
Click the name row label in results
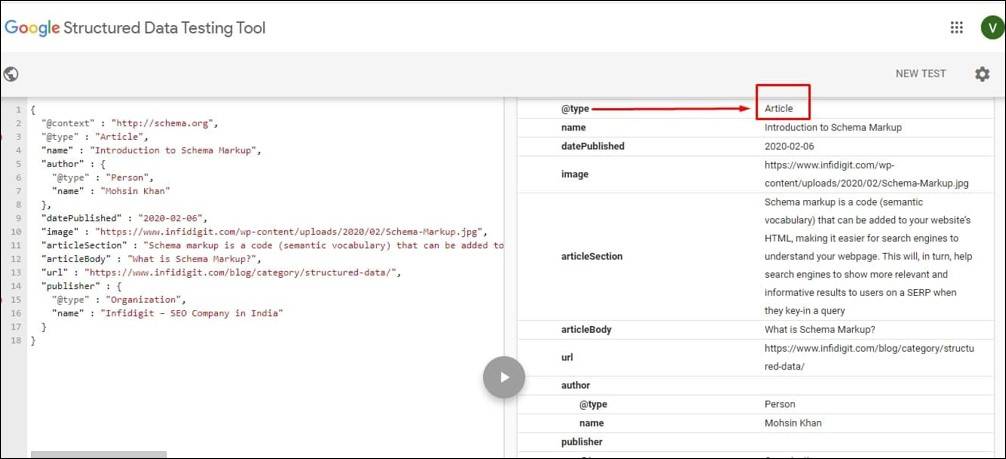coord(574,128)
